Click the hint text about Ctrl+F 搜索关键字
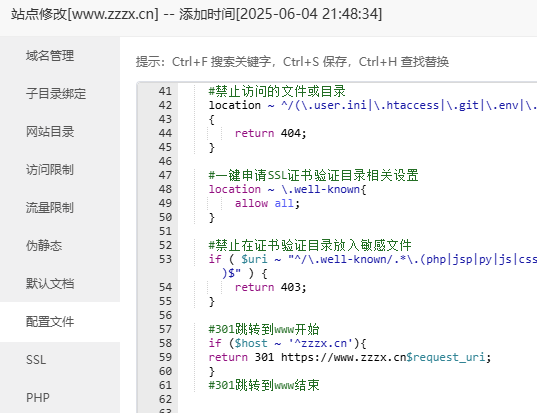The image size is (537, 413). pyautogui.click(x=292, y=62)
